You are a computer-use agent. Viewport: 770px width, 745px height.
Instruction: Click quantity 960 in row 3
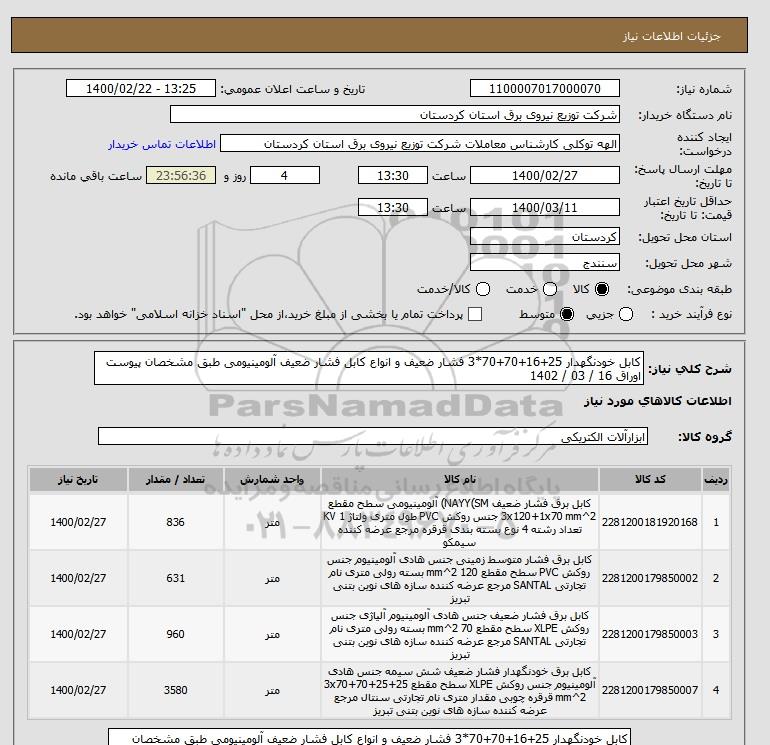tap(175, 634)
